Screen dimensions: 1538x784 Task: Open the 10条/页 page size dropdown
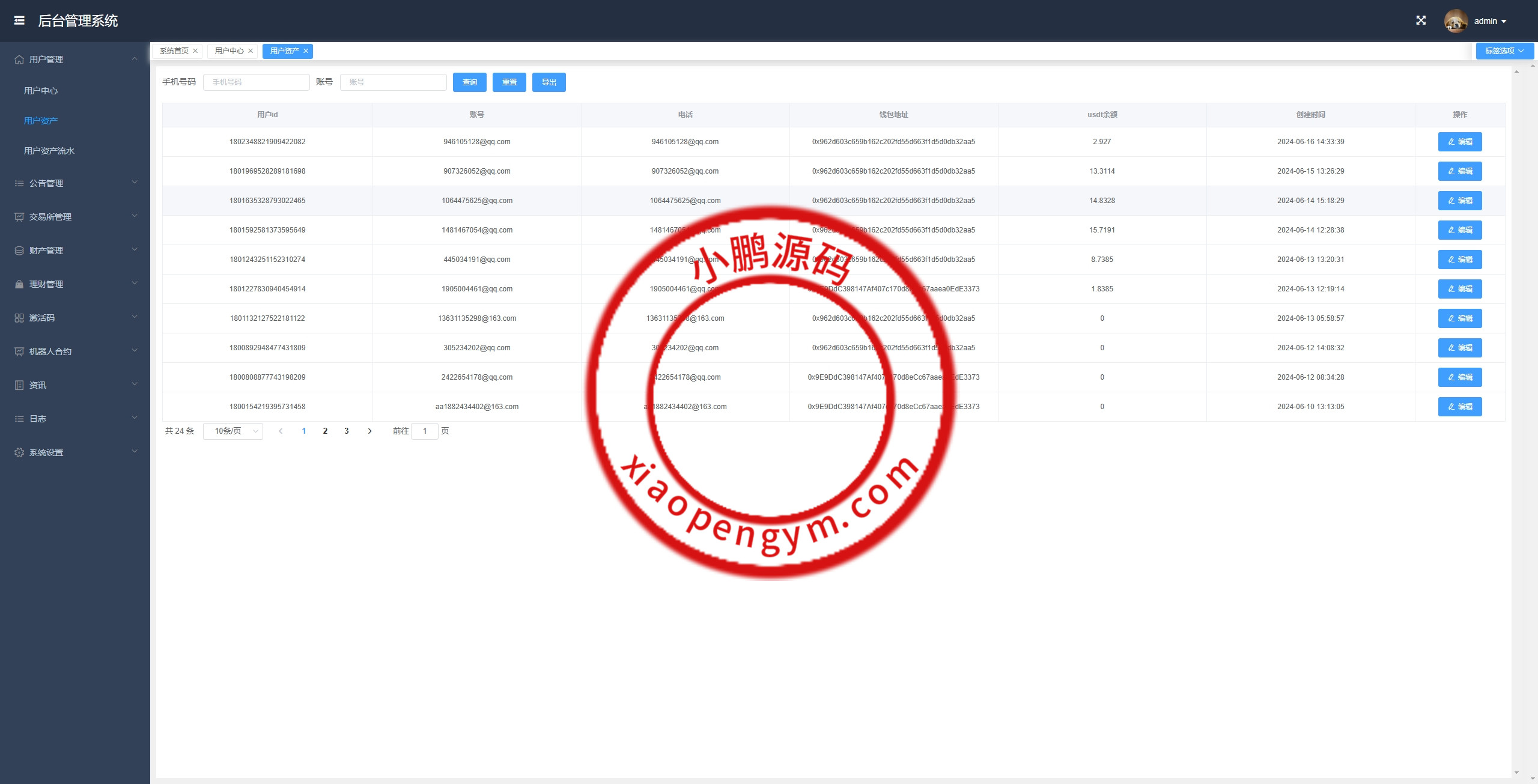(233, 431)
